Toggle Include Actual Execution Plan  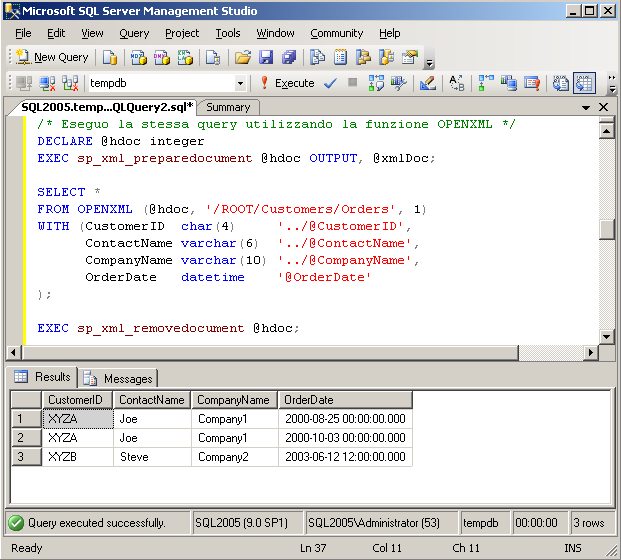point(486,83)
